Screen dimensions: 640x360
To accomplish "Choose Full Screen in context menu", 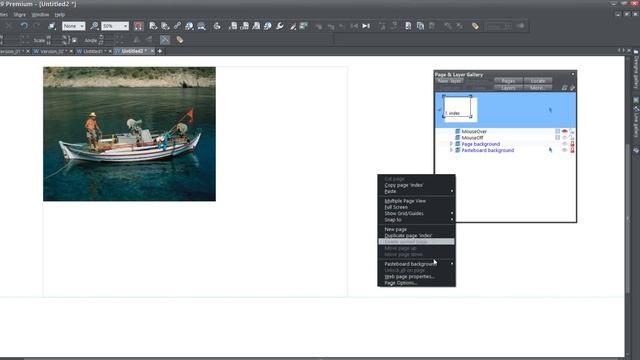I will pos(416,207).
